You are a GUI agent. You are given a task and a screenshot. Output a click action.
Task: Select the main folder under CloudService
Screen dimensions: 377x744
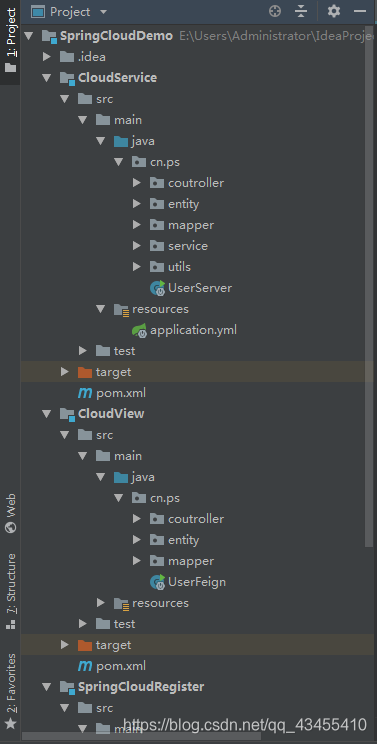pyautogui.click(x=128, y=120)
